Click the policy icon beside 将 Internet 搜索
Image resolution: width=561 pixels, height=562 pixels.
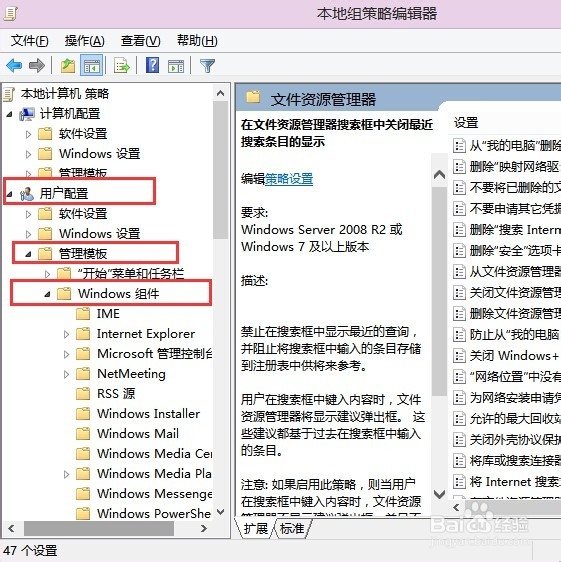click(459, 482)
